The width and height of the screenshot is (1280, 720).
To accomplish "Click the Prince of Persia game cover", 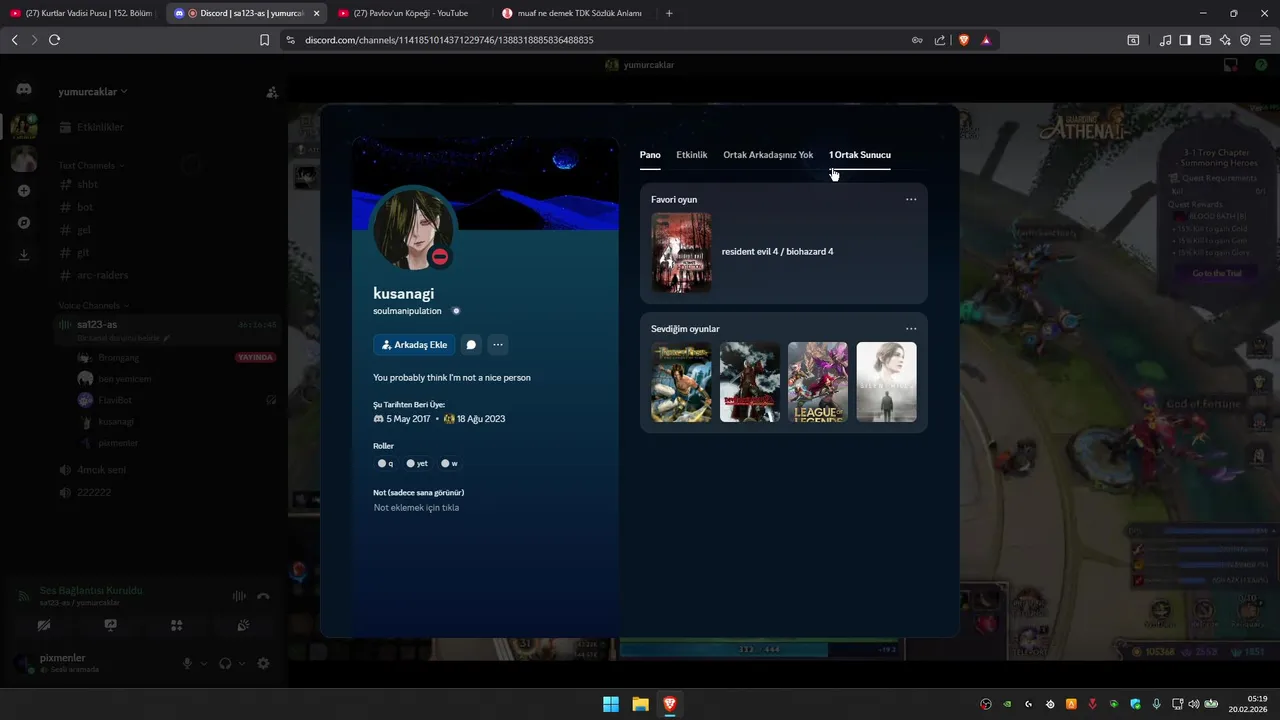I will 681,382.
